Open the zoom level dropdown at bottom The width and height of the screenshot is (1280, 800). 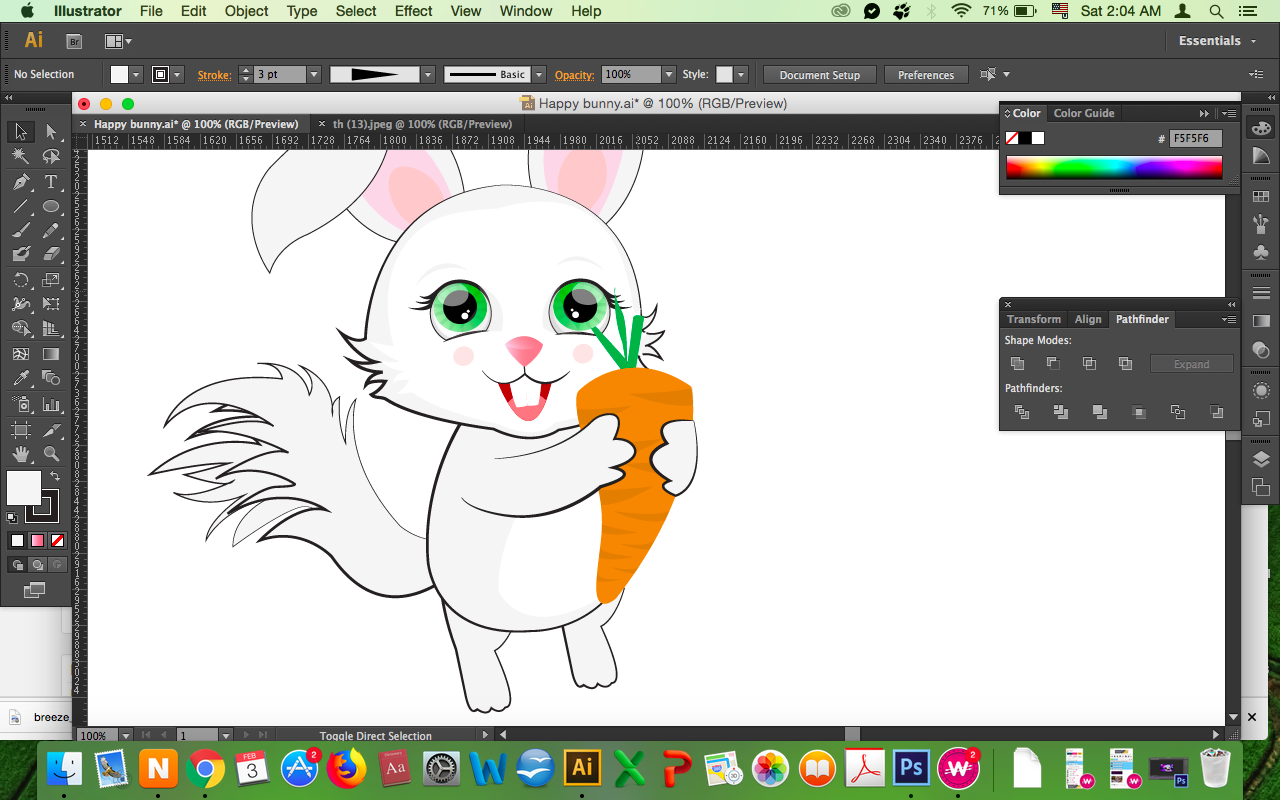127,736
